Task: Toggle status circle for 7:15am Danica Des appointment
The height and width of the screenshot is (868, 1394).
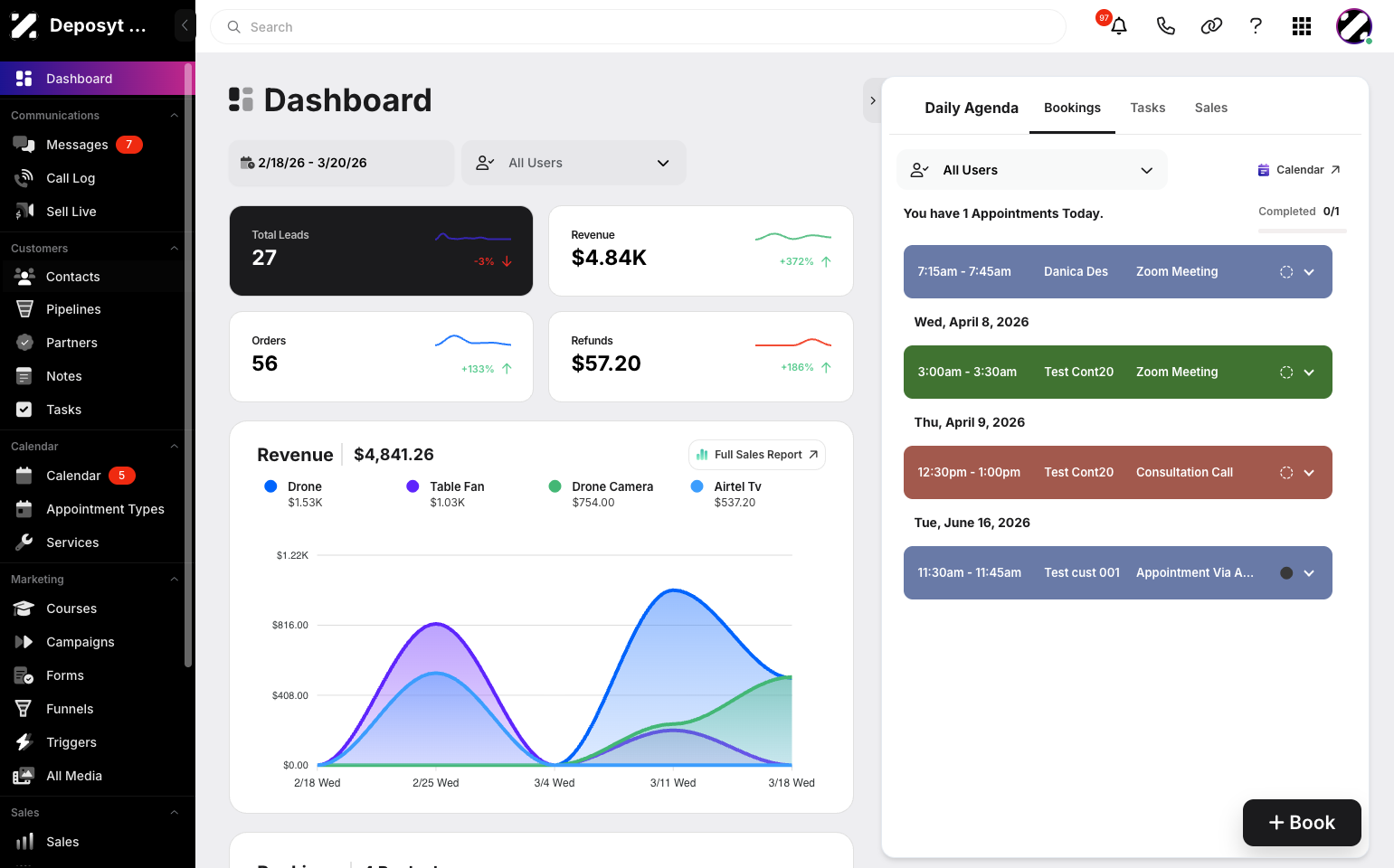Action: [x=1286, y=272]
